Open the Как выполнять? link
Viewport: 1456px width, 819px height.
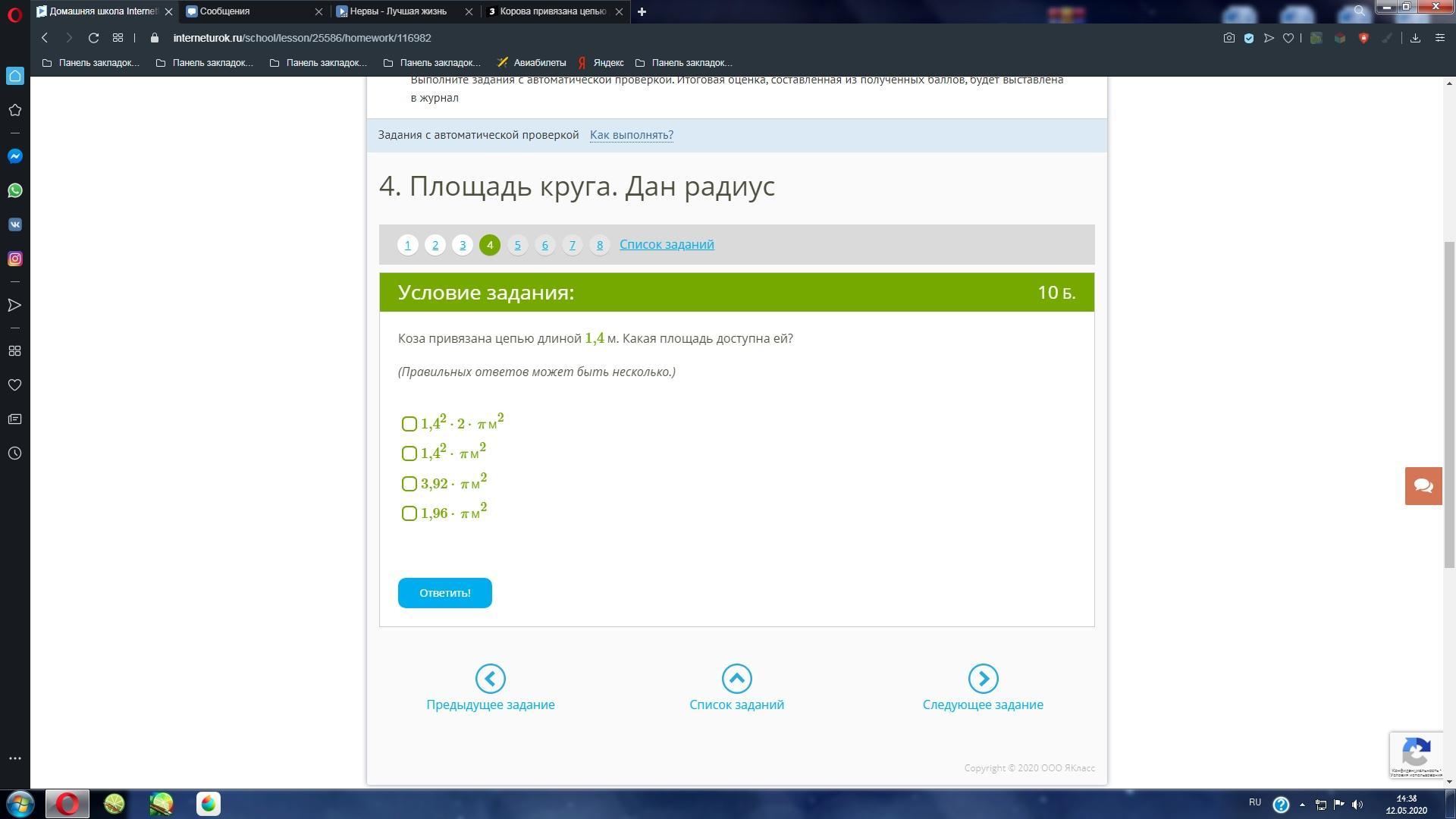[631, 135]
